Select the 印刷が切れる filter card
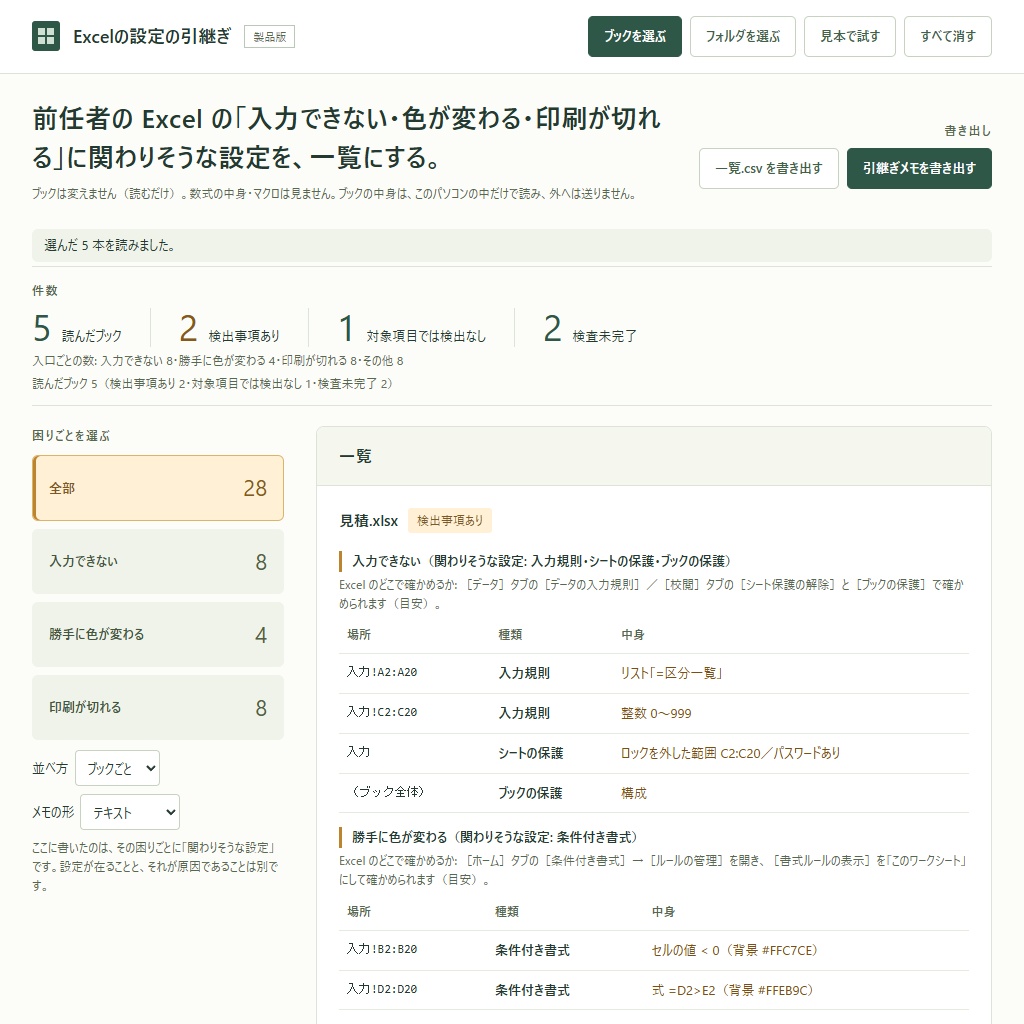The image size is (1024, 1024). tap(158, 708)
